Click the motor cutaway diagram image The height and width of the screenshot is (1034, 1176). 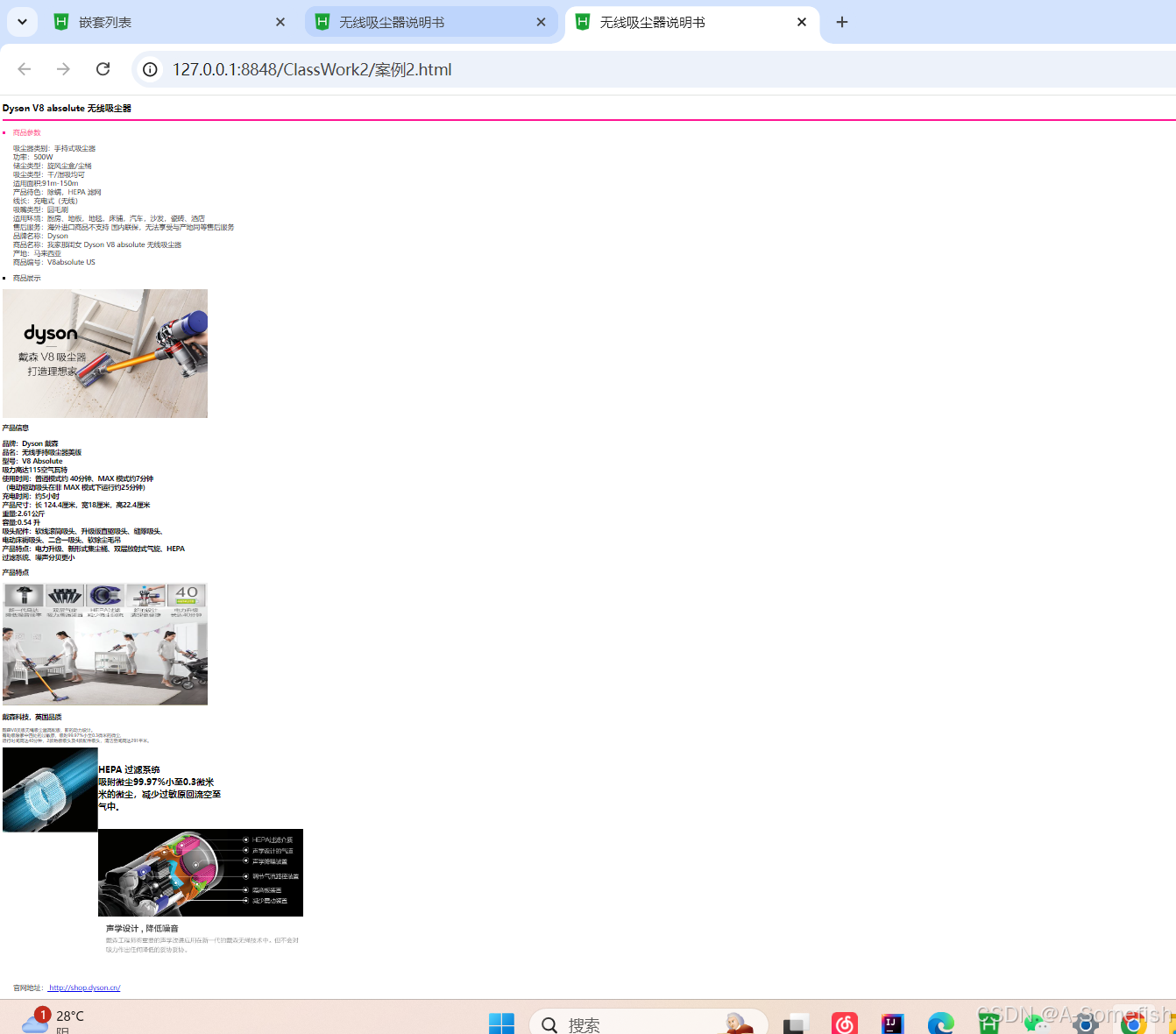click(x=201, y=873)
